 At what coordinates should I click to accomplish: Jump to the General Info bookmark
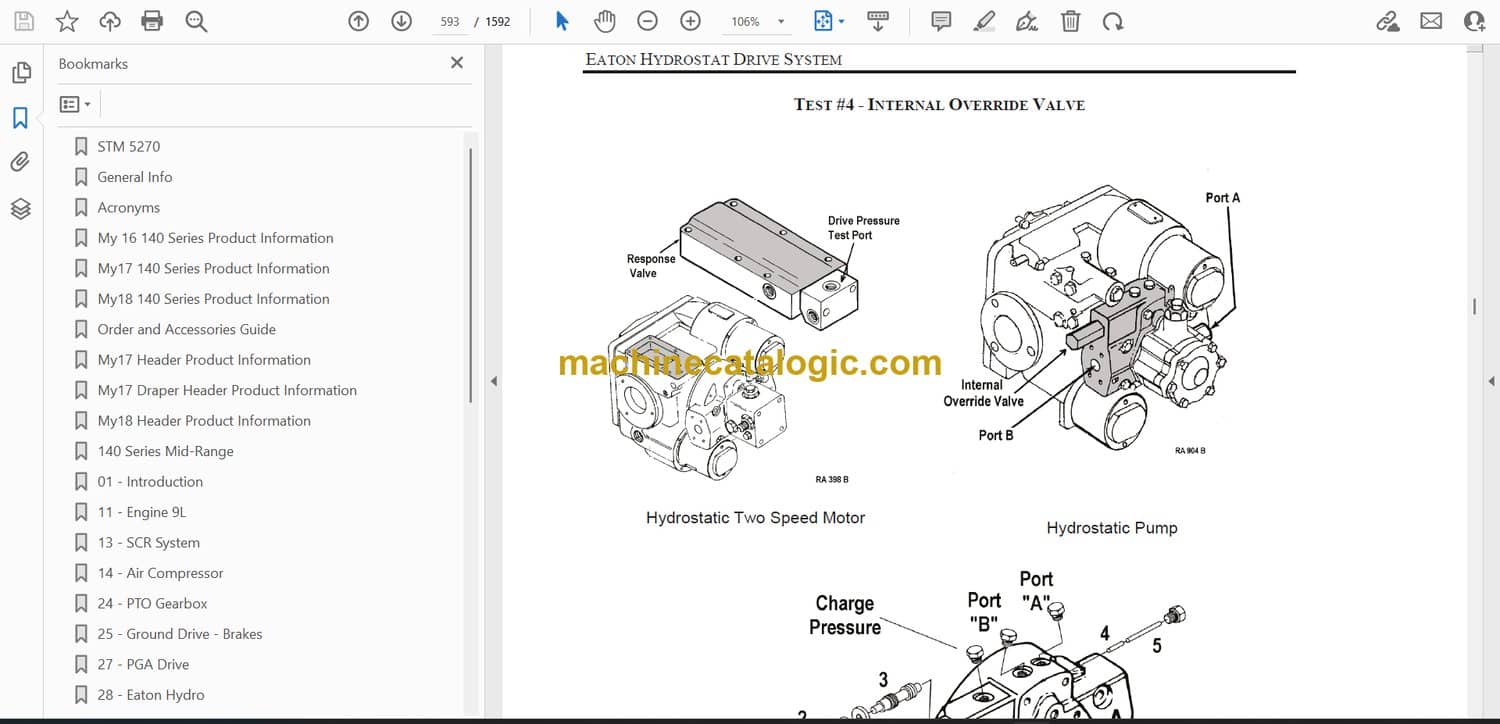[x=135, y=177]
